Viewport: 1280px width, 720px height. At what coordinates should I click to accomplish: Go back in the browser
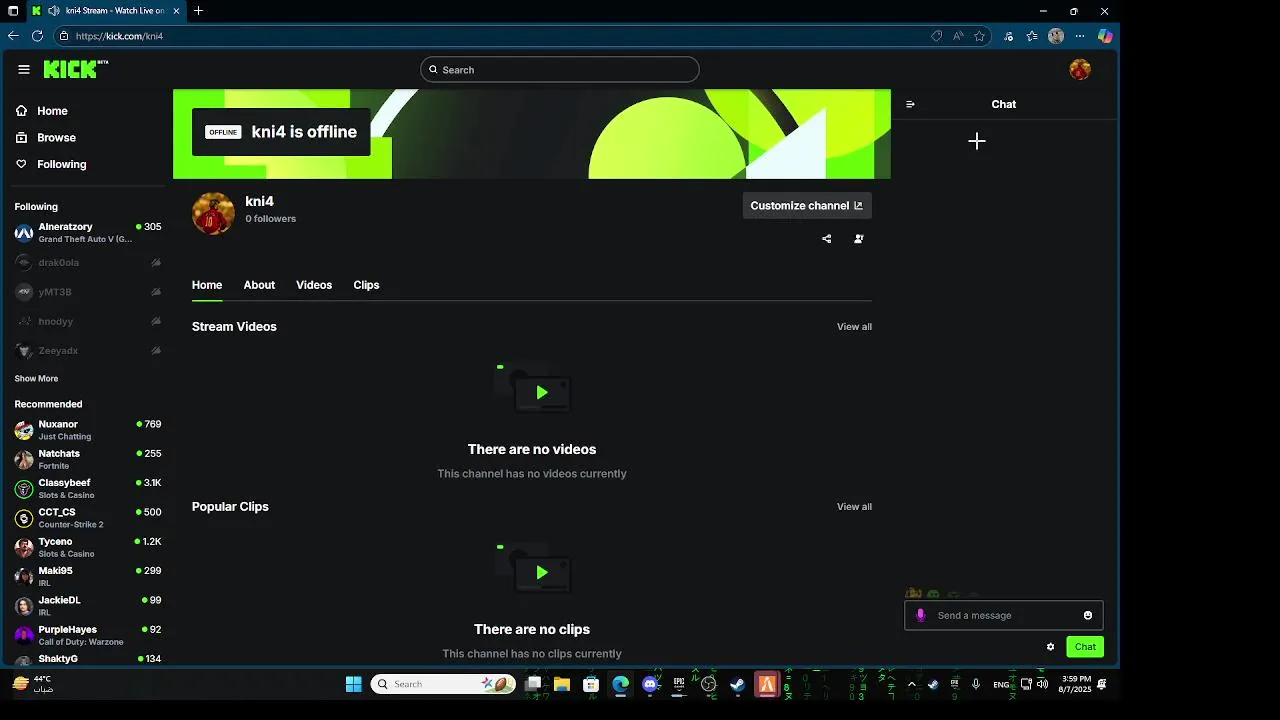point(13,36)
